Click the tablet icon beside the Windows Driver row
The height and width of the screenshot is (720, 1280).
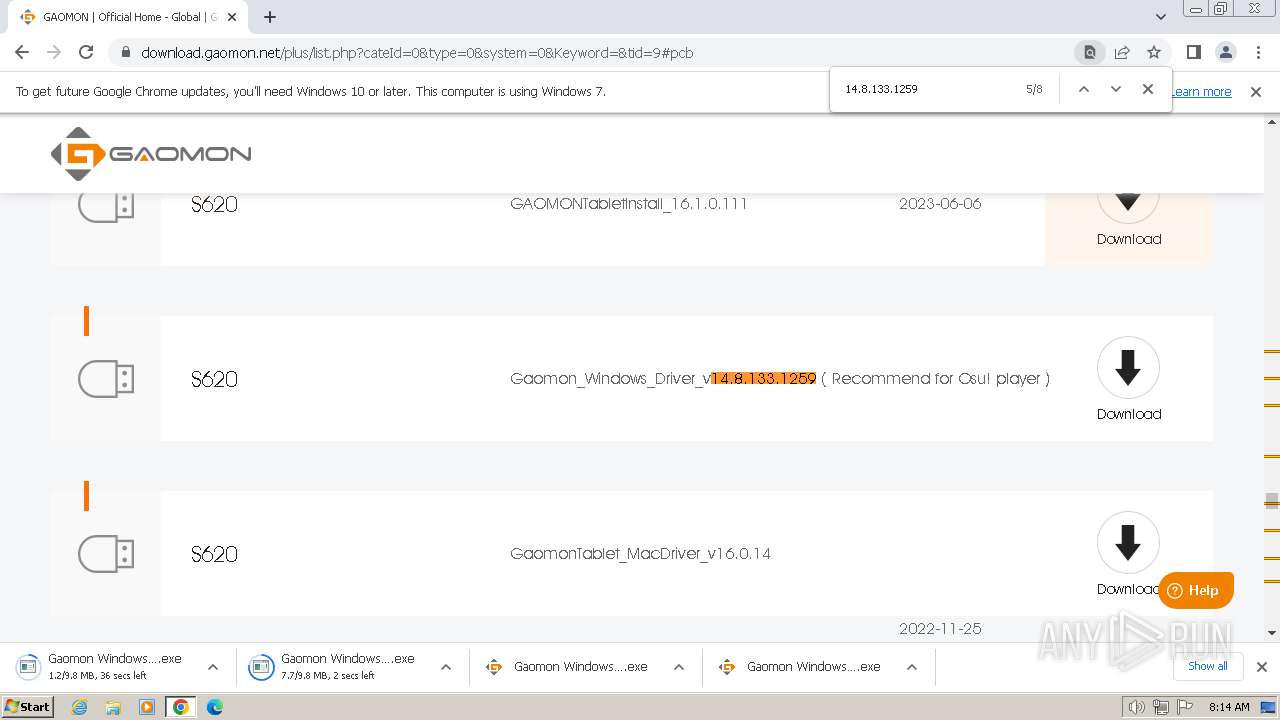pos(106,379)
